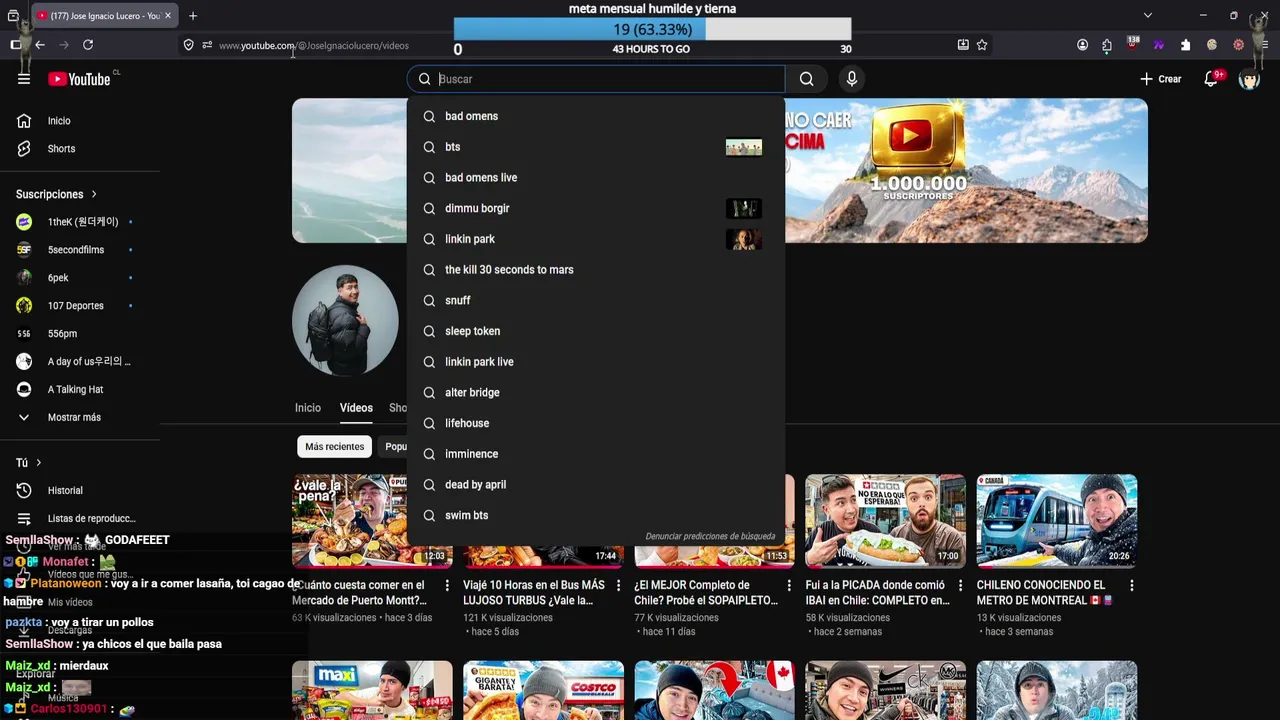The width and height of the screenshot is (1280, 720).
Task: Select 'dimmu borgir' suggestion
Action: (x=596, y=208)
